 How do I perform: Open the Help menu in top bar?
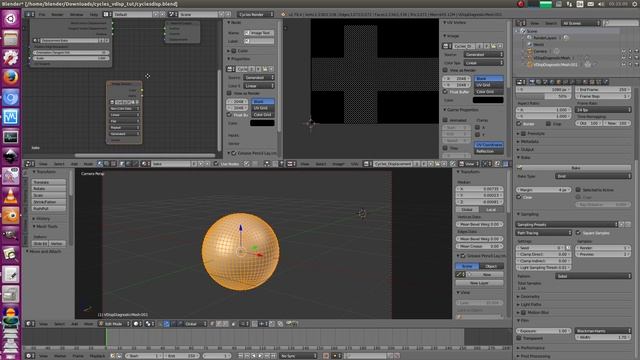click(x=94, y=14)
